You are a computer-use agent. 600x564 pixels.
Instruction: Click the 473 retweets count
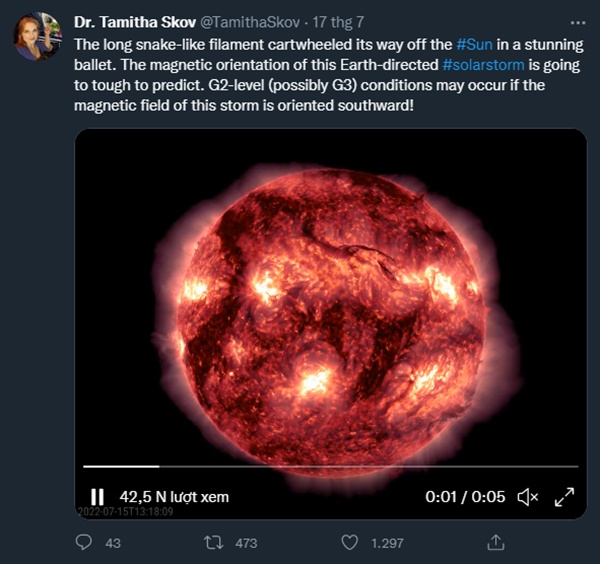(x=245, y=543)
